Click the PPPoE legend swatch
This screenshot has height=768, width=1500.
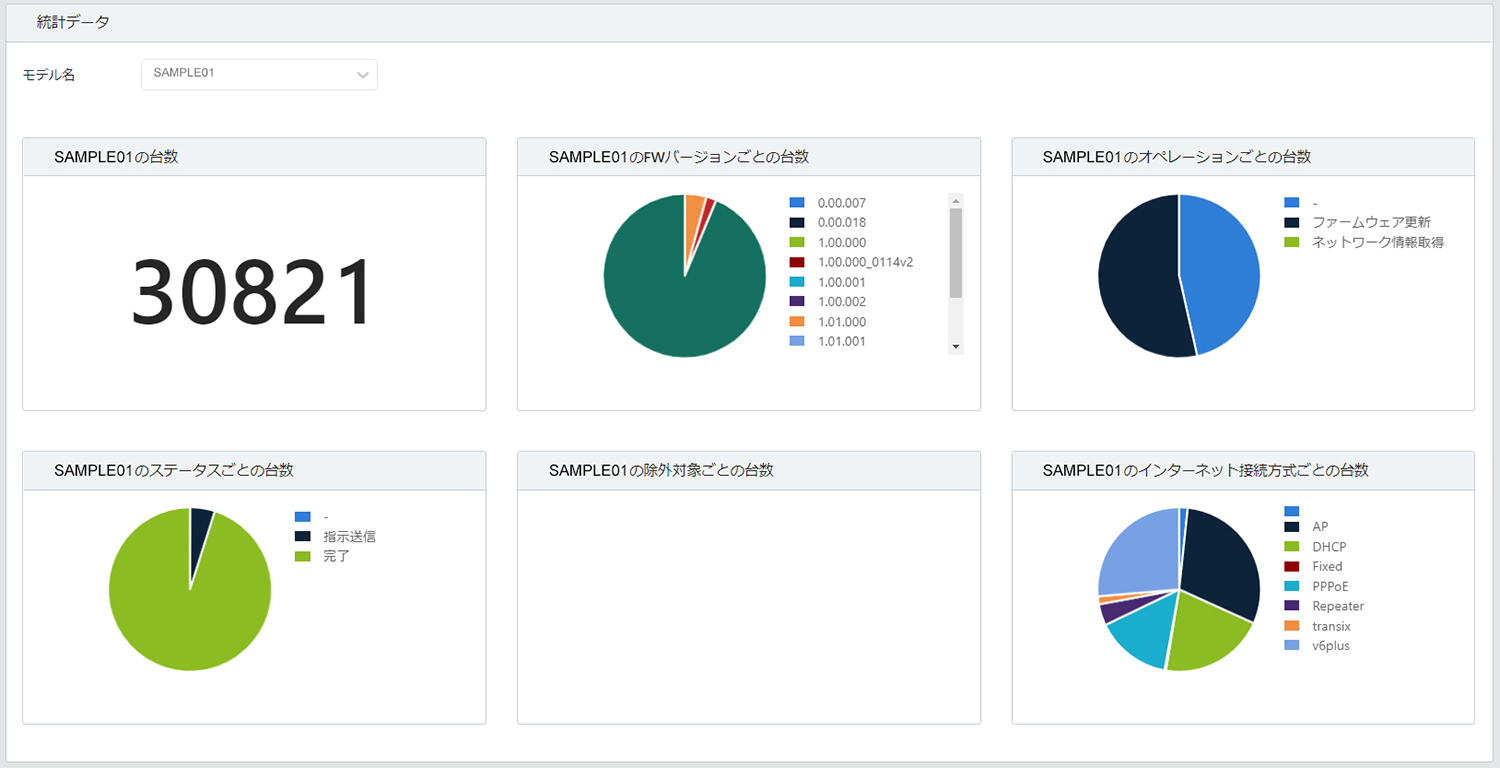1291,586
